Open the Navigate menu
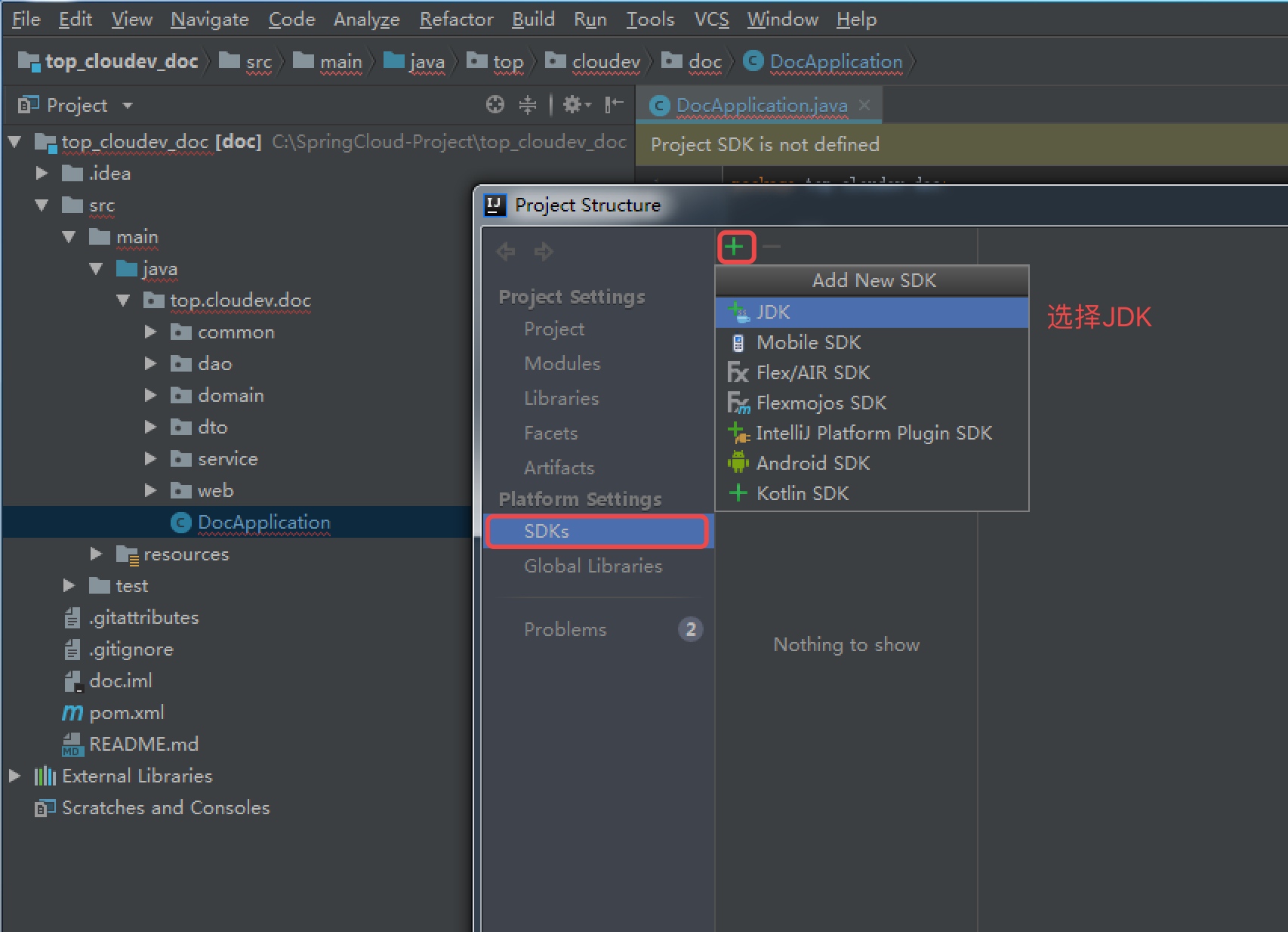 tap(210, 19)
